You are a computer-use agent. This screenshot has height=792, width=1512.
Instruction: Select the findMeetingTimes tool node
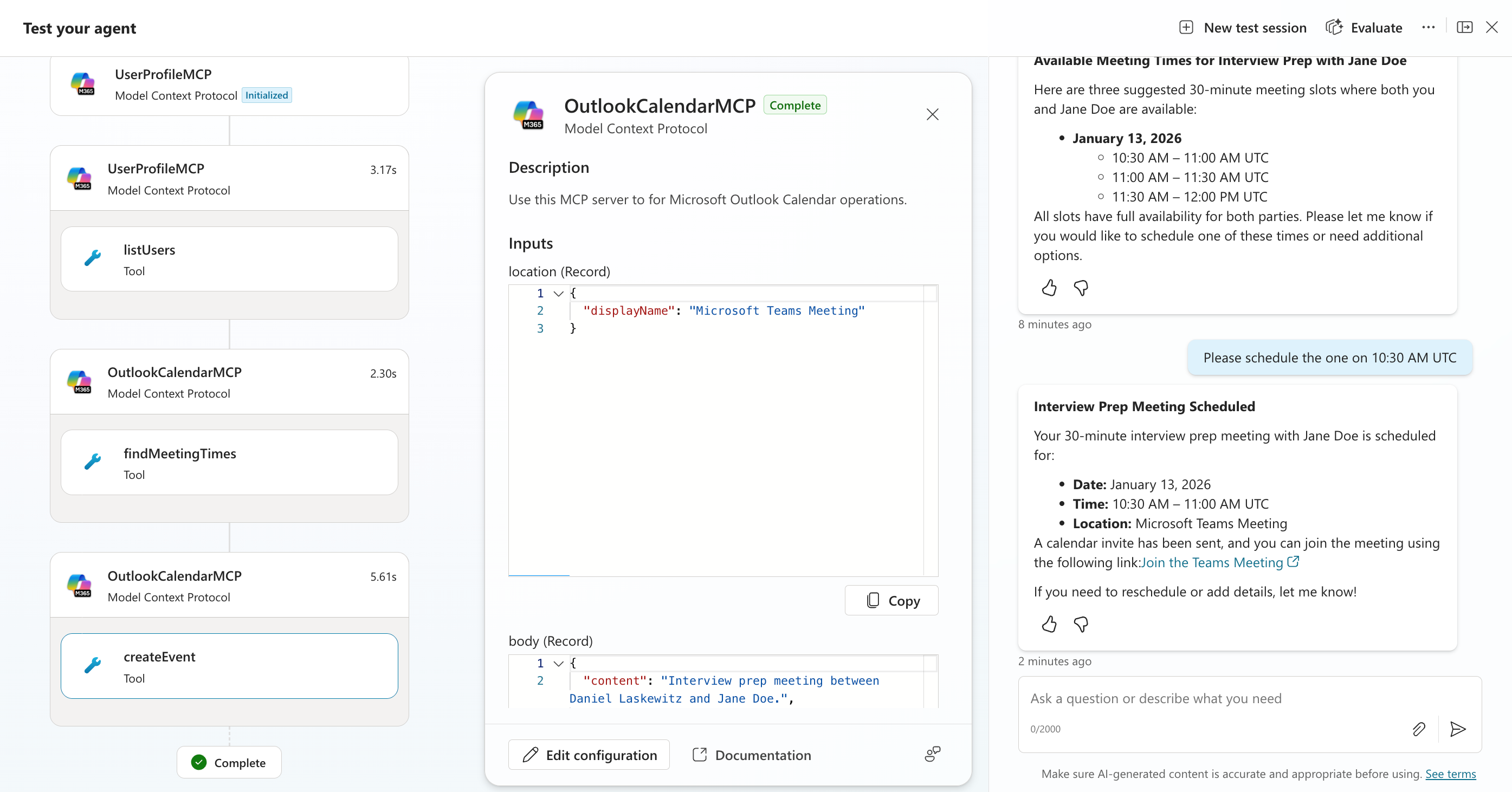[229, 462]
